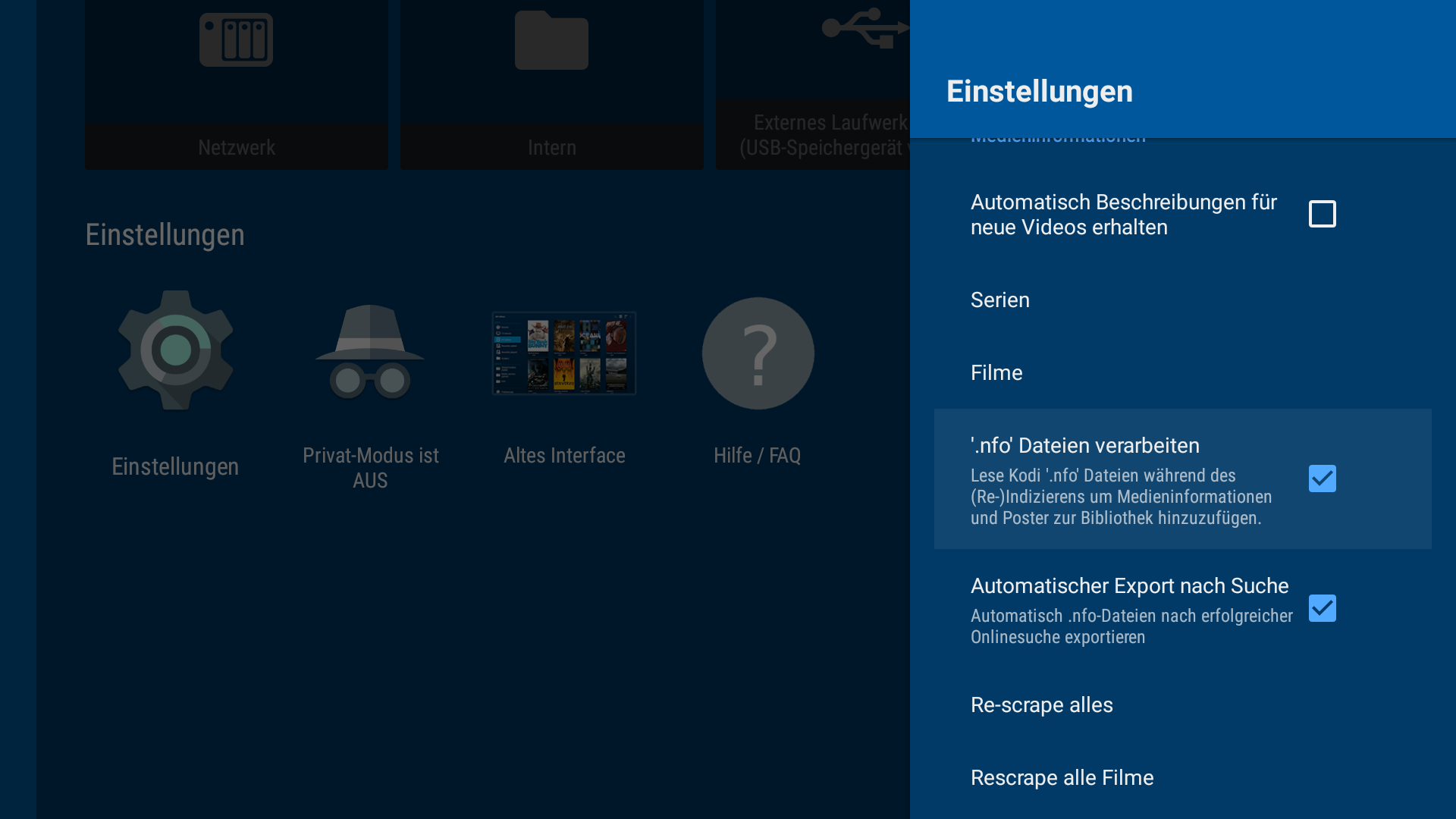Image resolution: width=1456 pixels, height=819 pixels.
Task: Open the Einstellungen gear icon
Action: pyautogui.click(x=176, y=350)
